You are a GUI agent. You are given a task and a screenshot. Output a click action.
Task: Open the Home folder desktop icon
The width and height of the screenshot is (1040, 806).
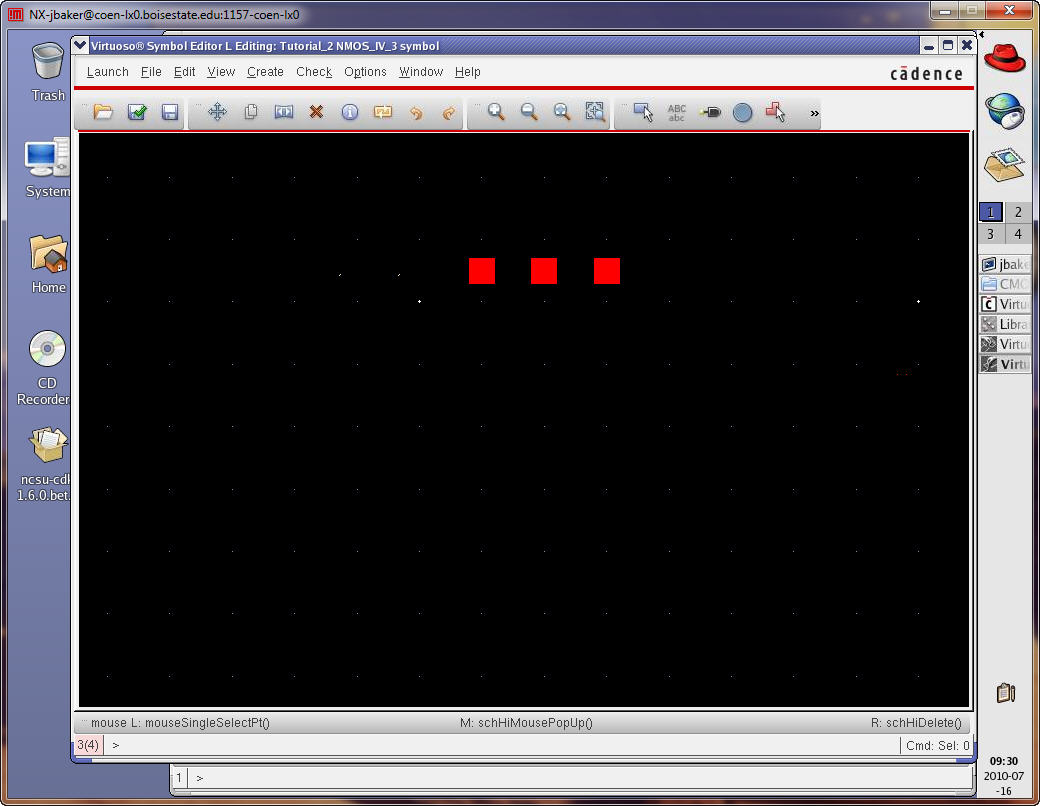[48, 264]
